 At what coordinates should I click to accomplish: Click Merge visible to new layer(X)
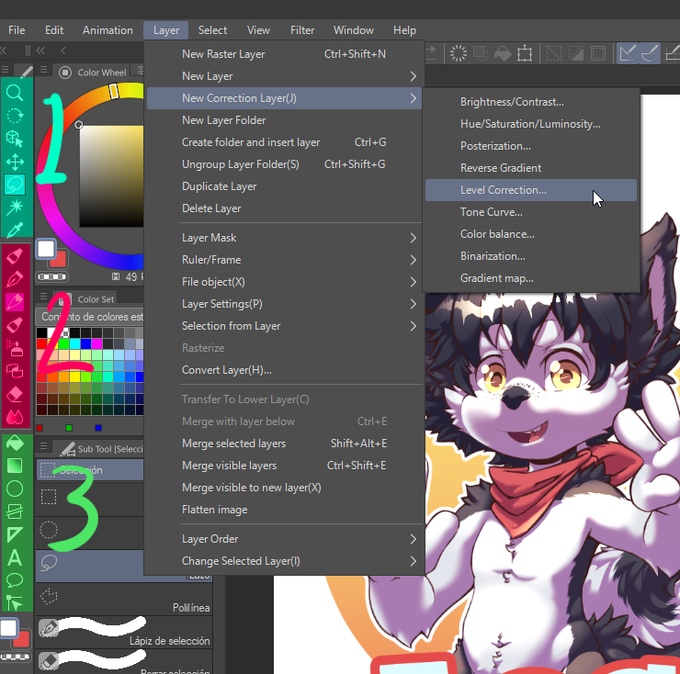pos(284,488)
